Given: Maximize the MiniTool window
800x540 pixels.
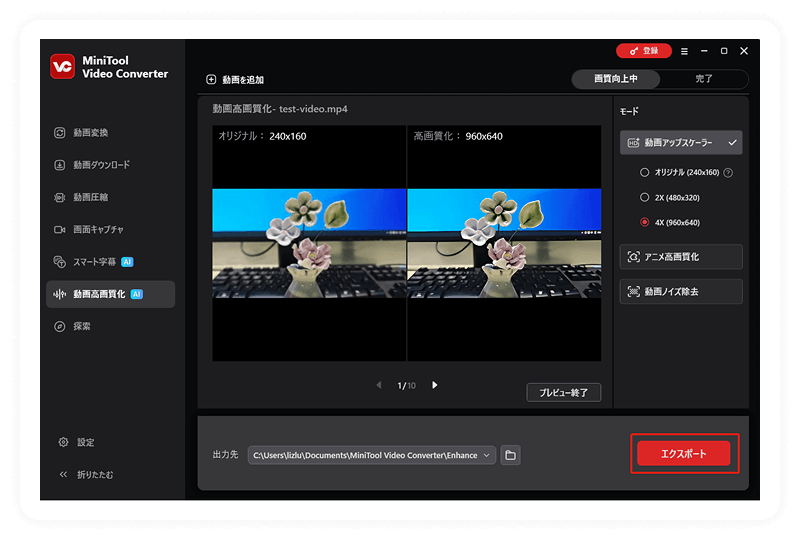Looking at the screenshot, I should click(724, 51).
